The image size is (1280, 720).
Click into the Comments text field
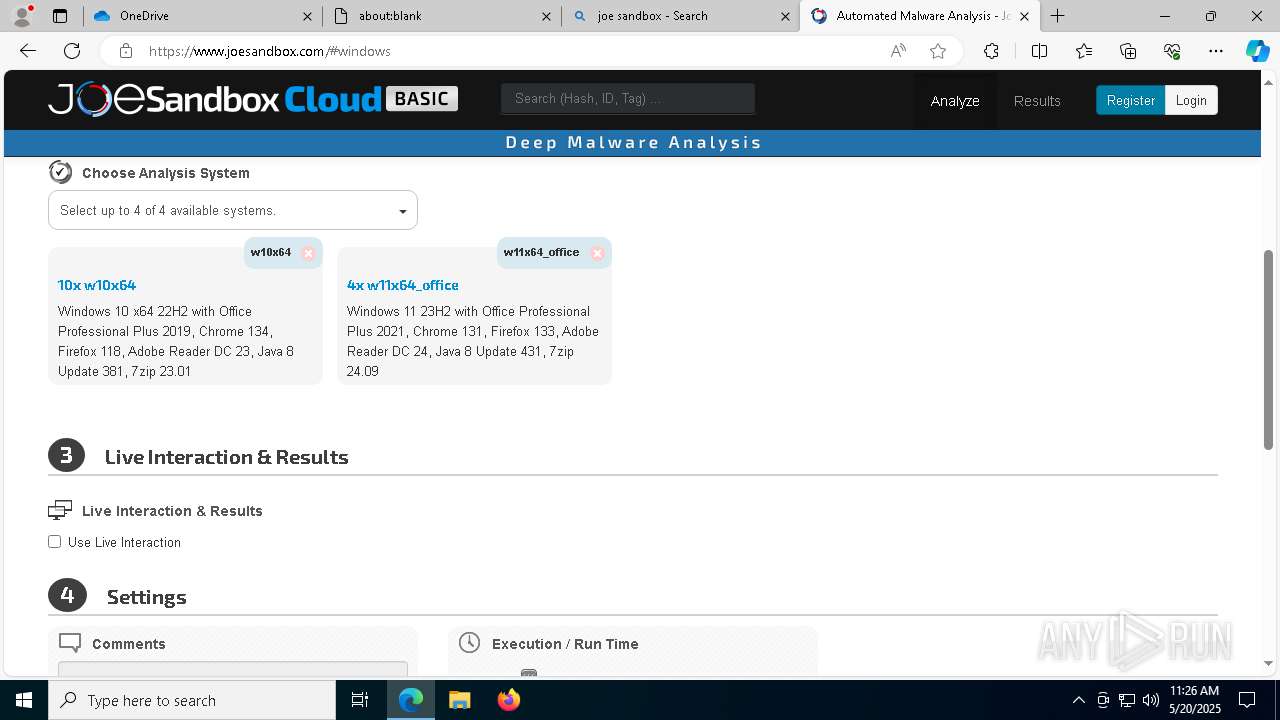pos(233,668)
